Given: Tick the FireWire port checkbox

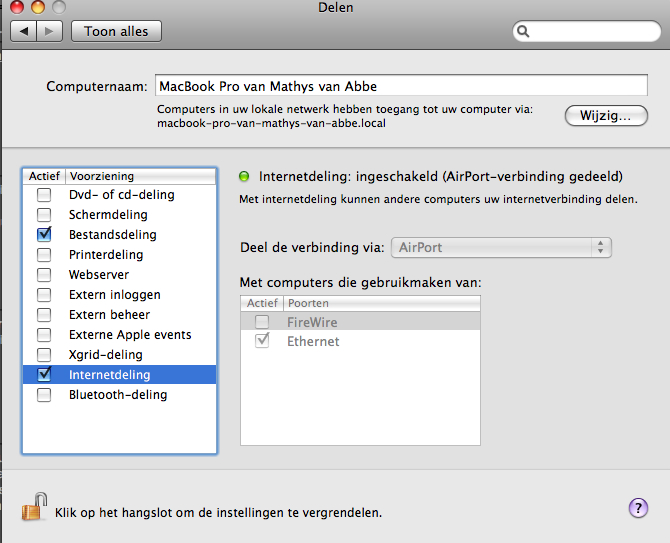Looking at the screenshot, I should 262,322.
